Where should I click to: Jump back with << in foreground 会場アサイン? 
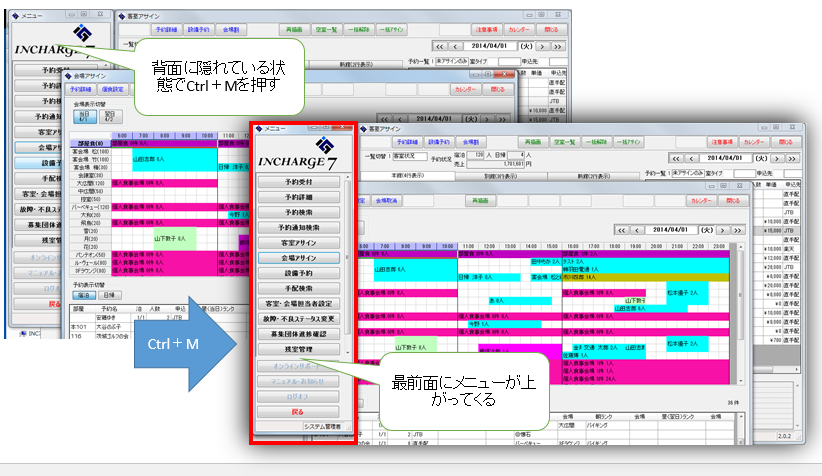pyautogui.click(x=622, y=230)
